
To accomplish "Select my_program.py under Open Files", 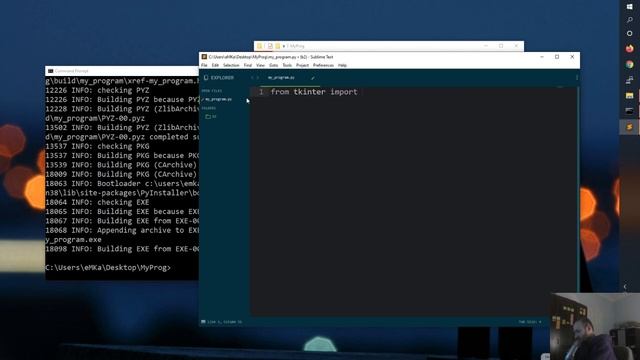I will coord(218,99).
